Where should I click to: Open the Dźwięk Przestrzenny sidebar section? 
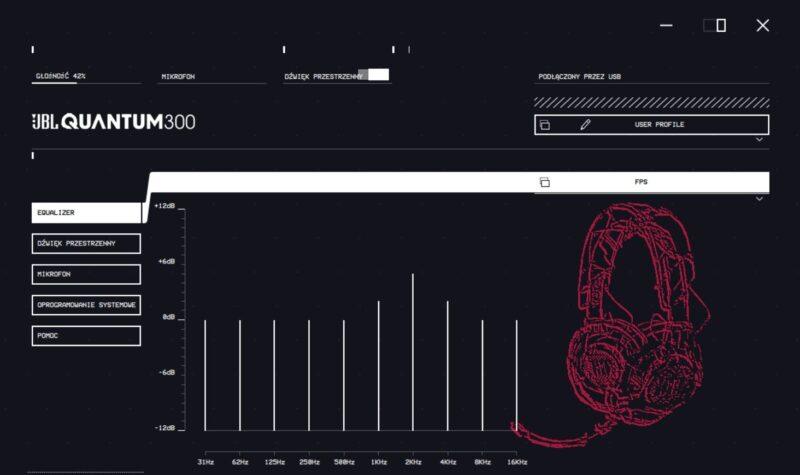click(86, 243)
